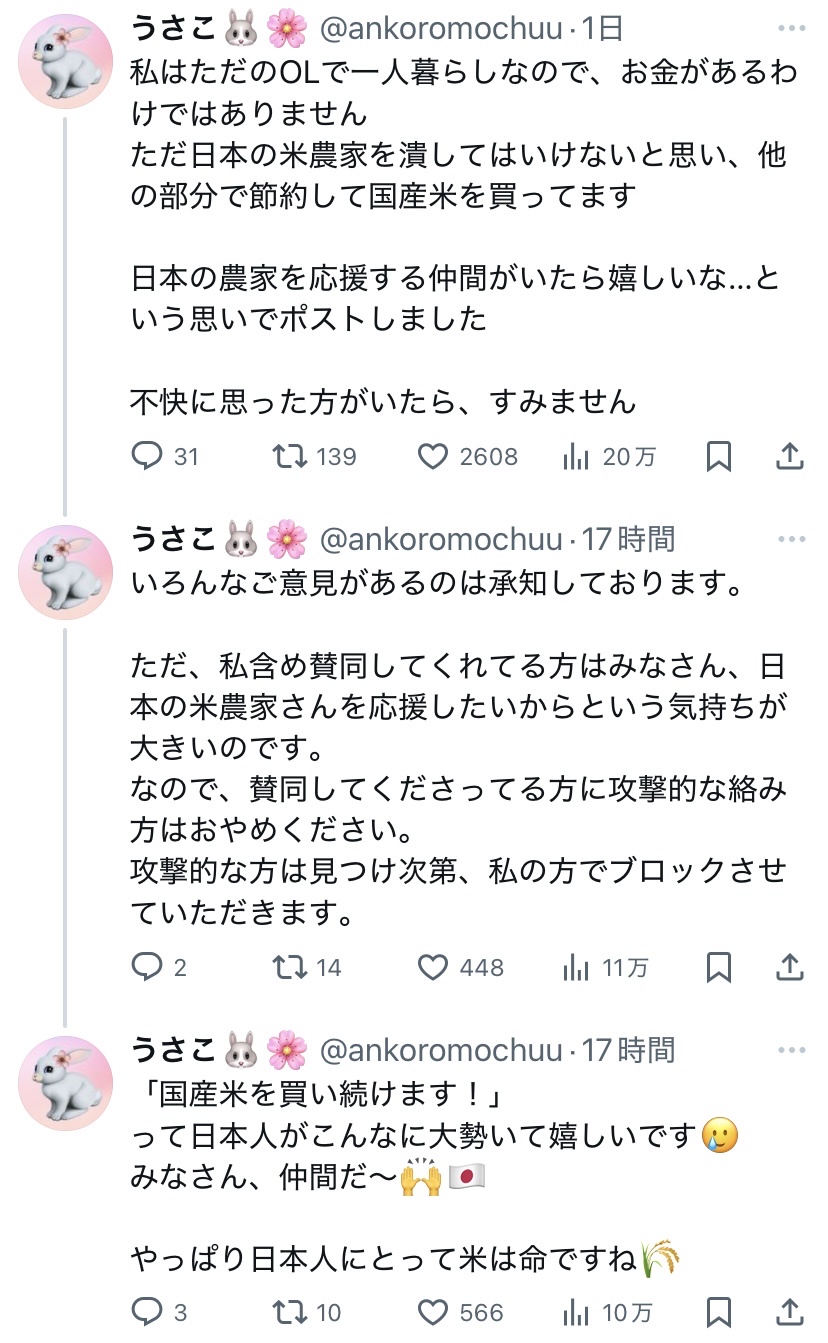Screen dimensions: 828x1343
Task: View analytics of the 20万 views post
Action: point(576,457)
